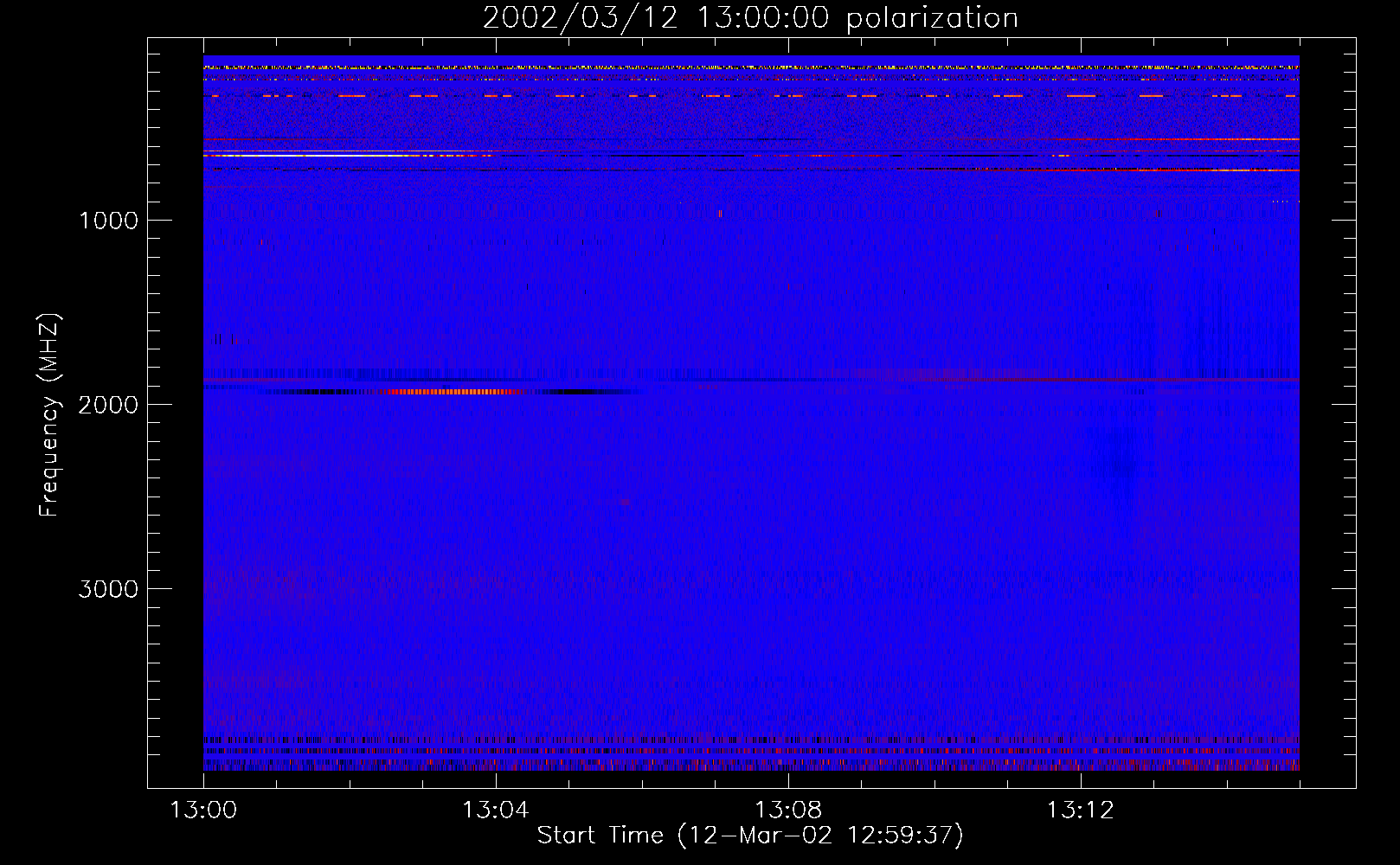Click the "13:12" time tick label

tap(1081, 811)
